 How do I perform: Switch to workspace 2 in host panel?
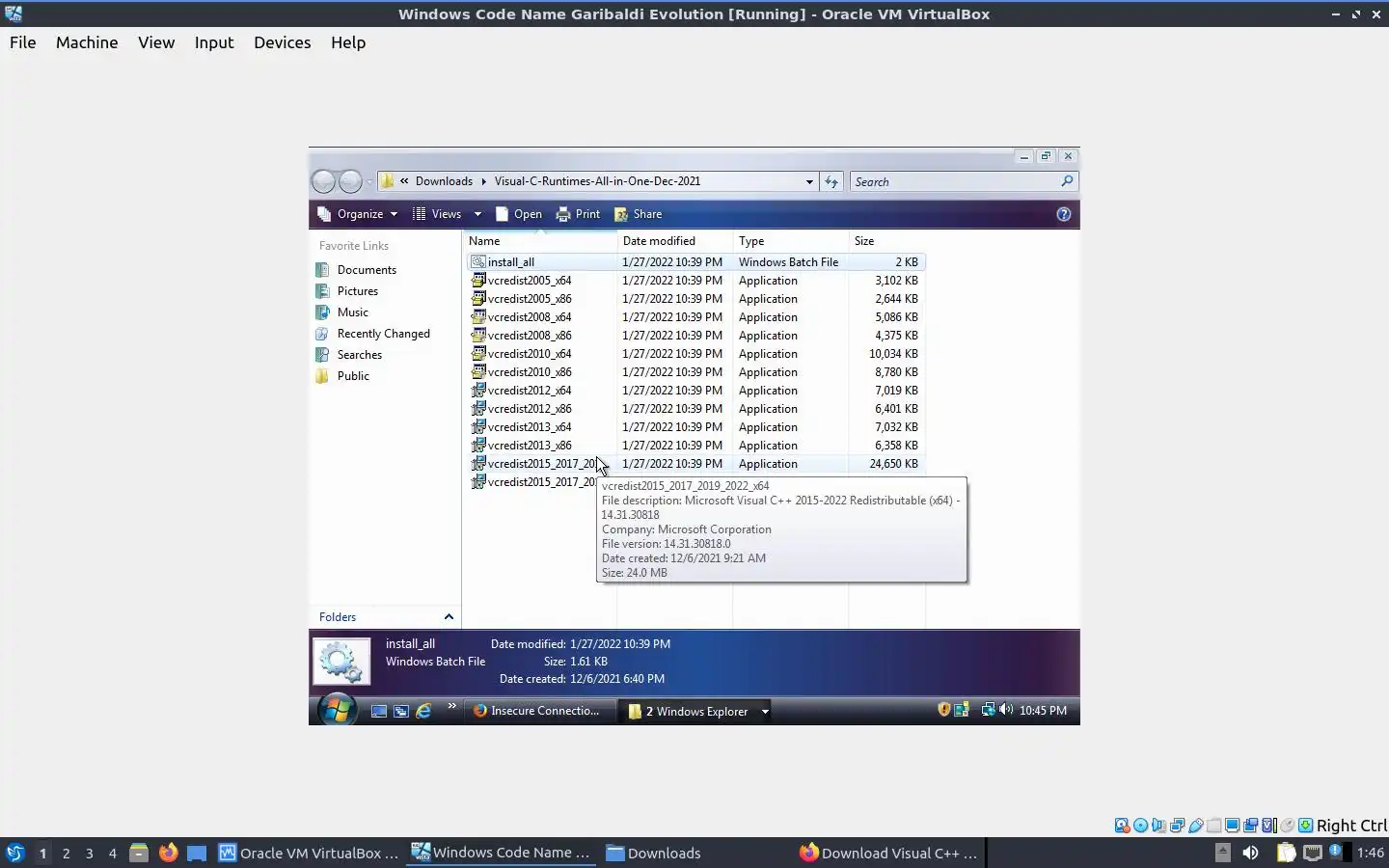click(x=66, y=854)
